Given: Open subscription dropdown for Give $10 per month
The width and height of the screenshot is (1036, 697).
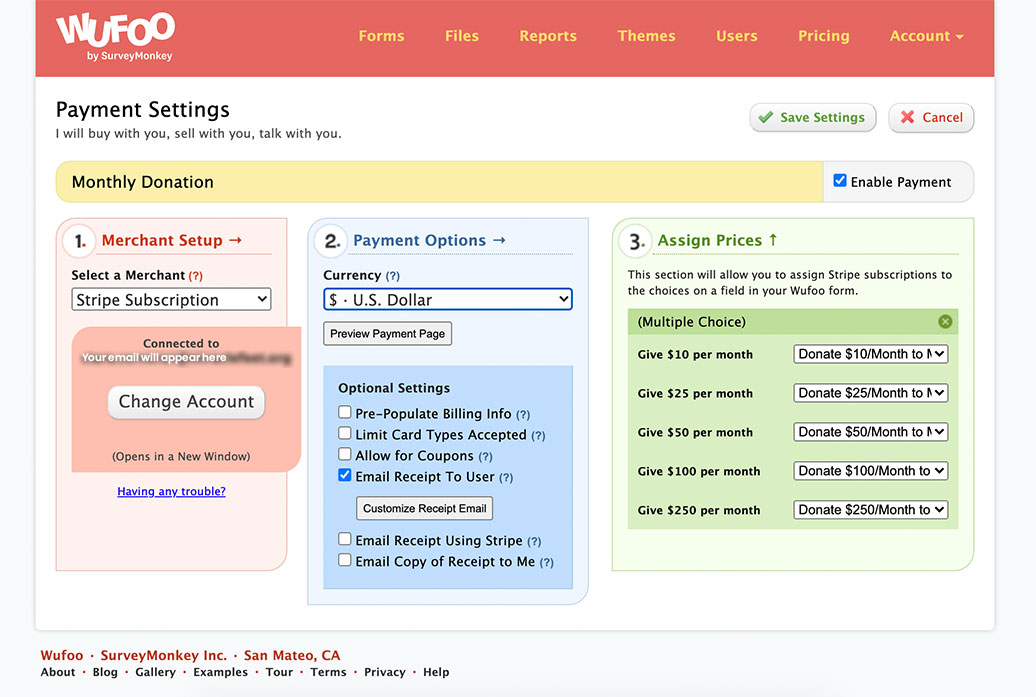Looking at the screenshot, I should [x=870, y=354].
